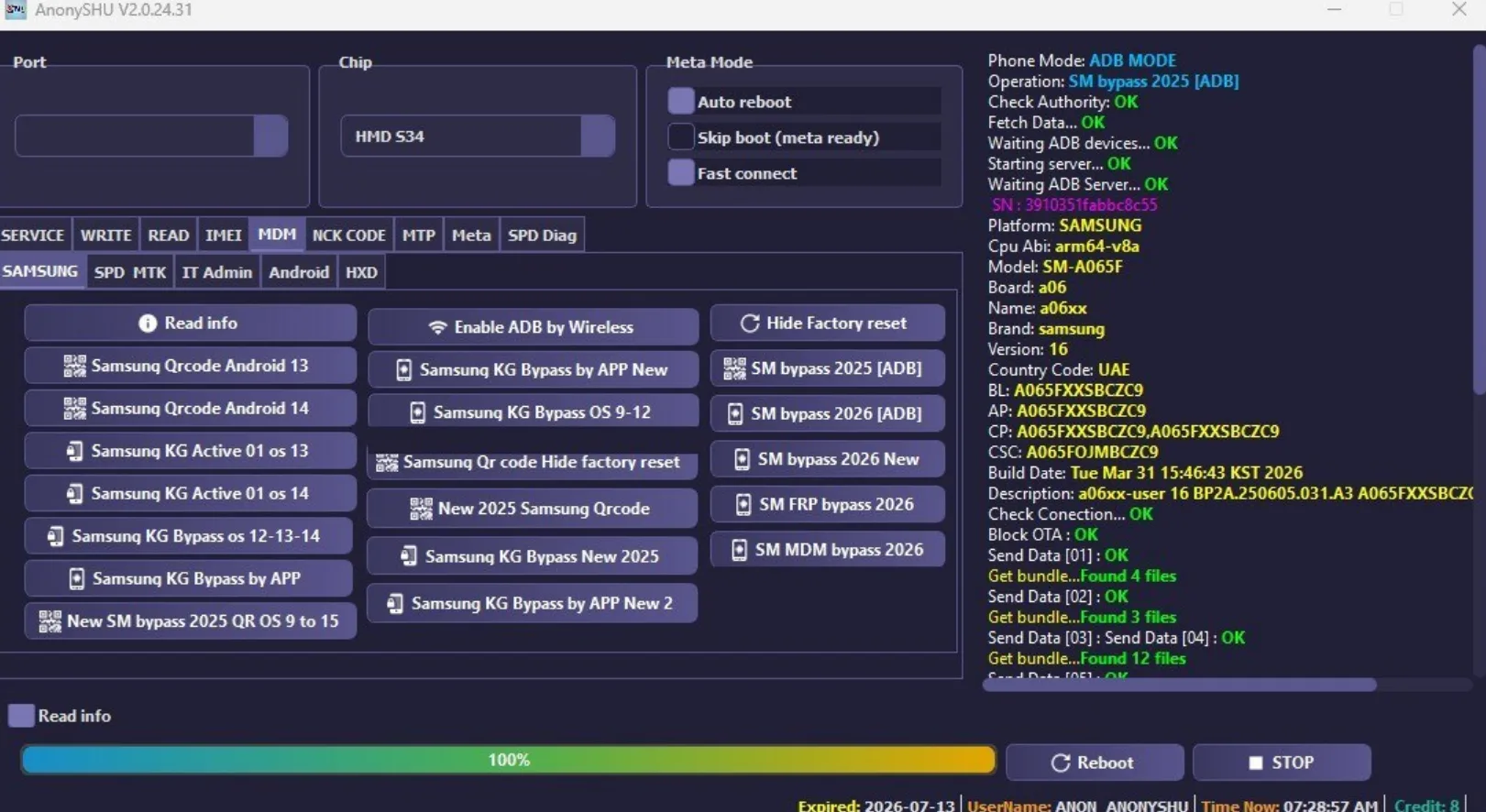Click the log panel vertical scrollbar
1486x812 pixels.
coord(1478,220)
